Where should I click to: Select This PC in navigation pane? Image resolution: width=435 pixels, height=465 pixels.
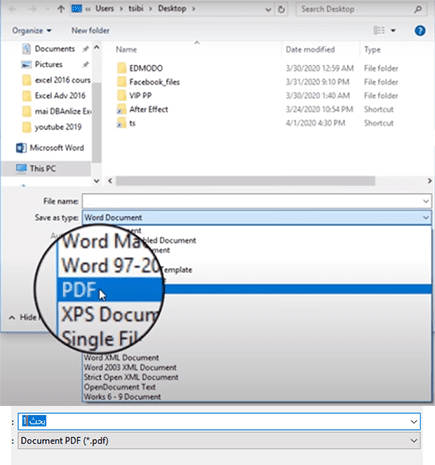(47, 168)
